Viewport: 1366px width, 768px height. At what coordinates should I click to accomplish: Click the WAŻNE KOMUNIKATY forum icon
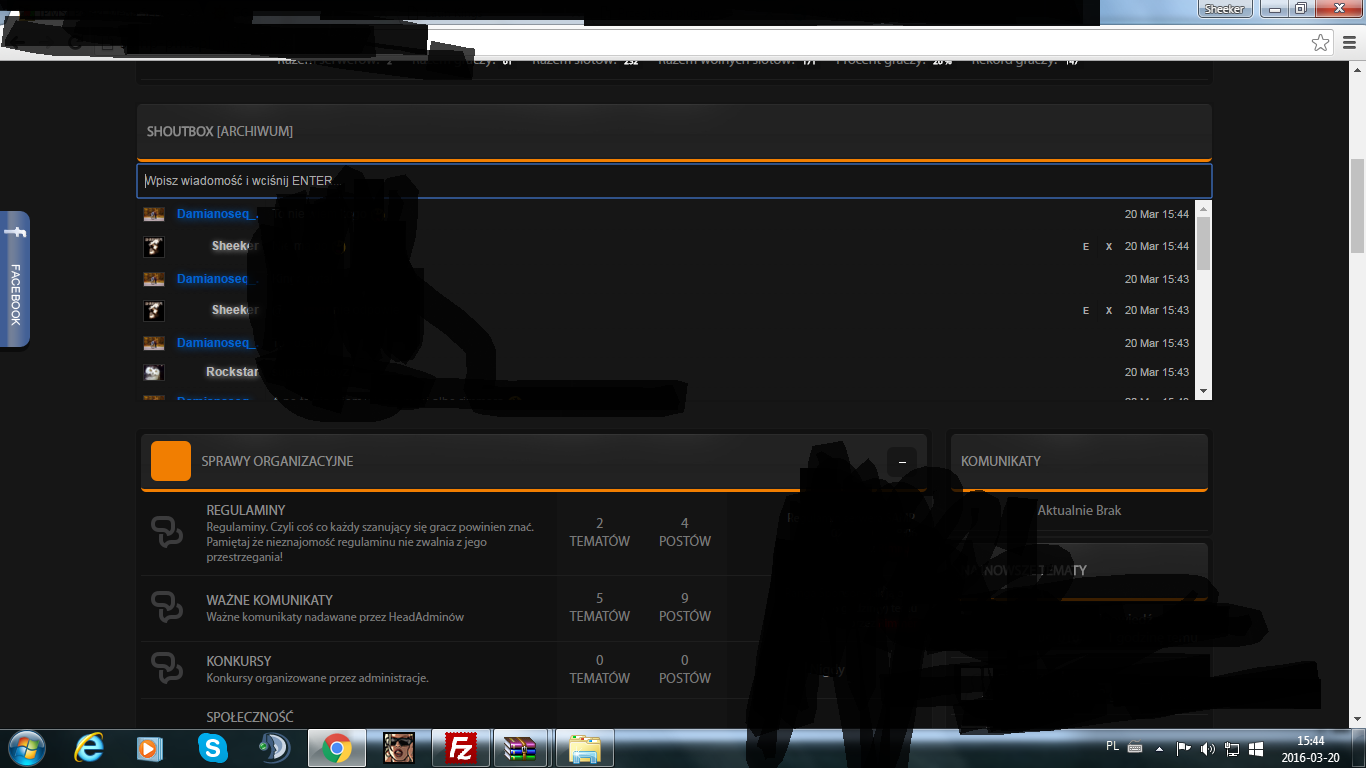click(x=167, y=607)
